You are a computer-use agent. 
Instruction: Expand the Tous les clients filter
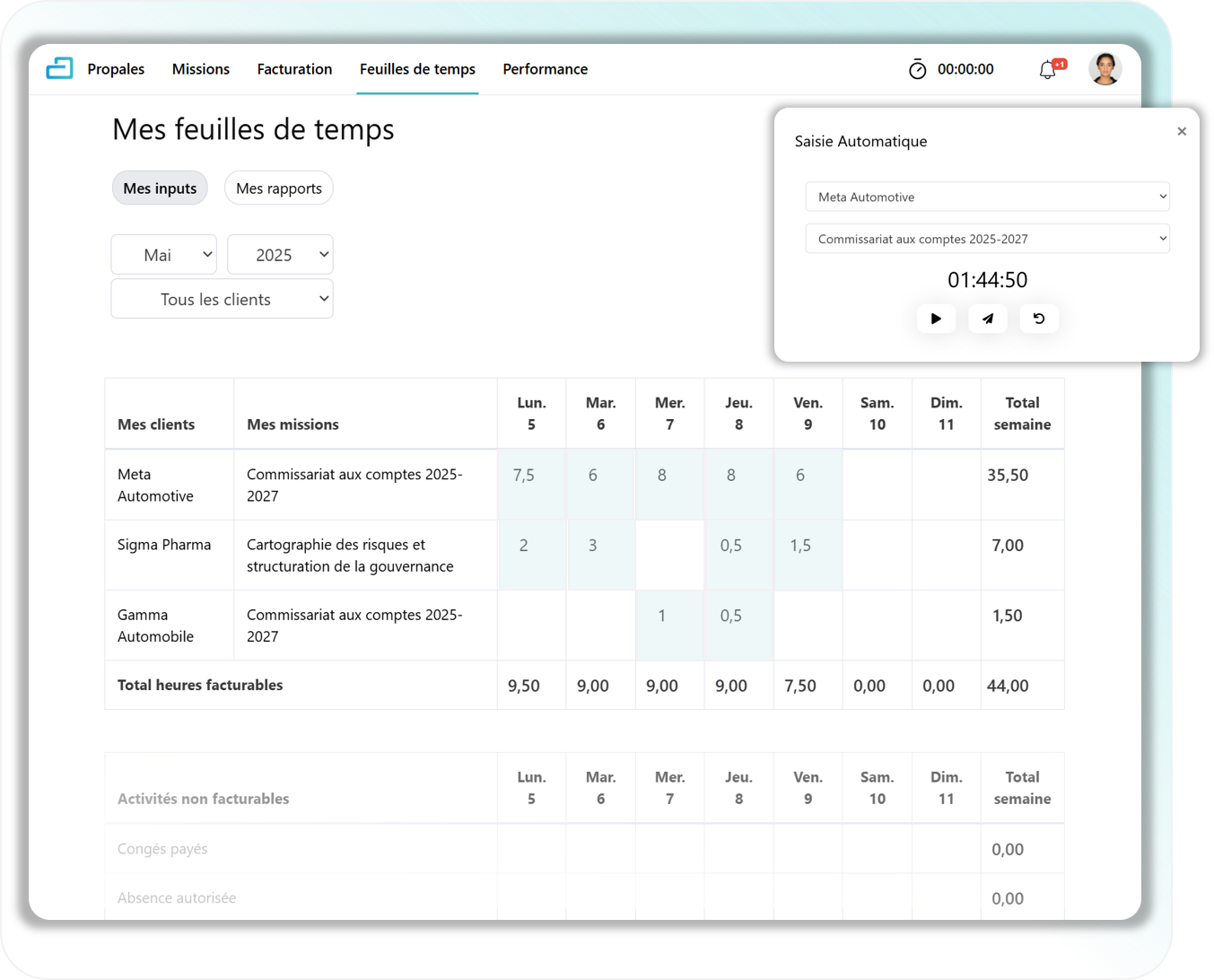[222, 299]
